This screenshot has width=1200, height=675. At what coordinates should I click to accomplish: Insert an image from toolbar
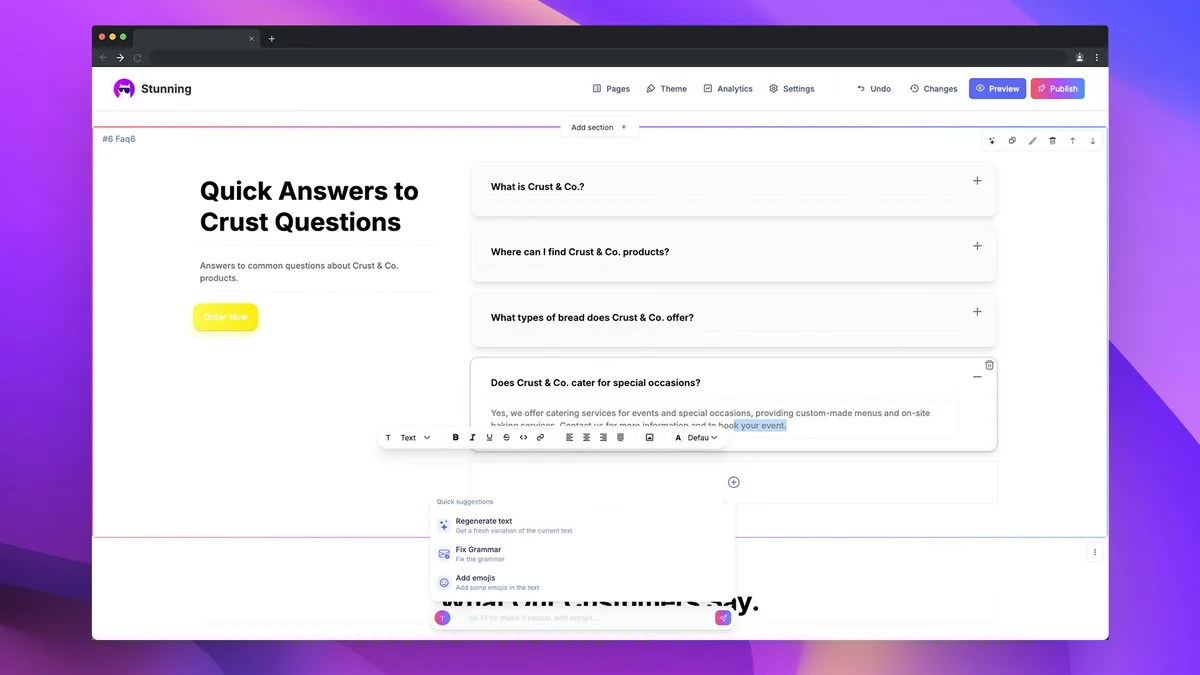coord(649,438)
